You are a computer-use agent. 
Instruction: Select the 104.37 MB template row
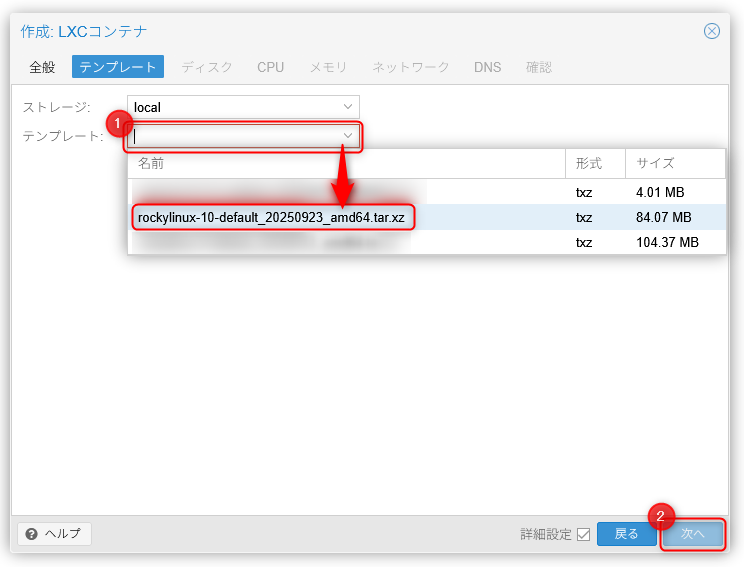(x=426, y=242)
